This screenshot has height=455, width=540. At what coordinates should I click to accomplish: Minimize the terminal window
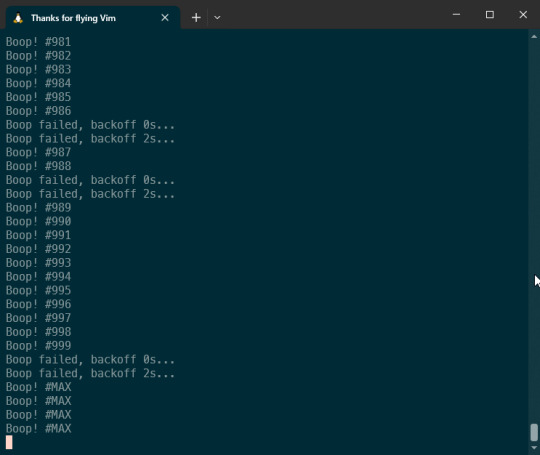(x=457, y=14)
